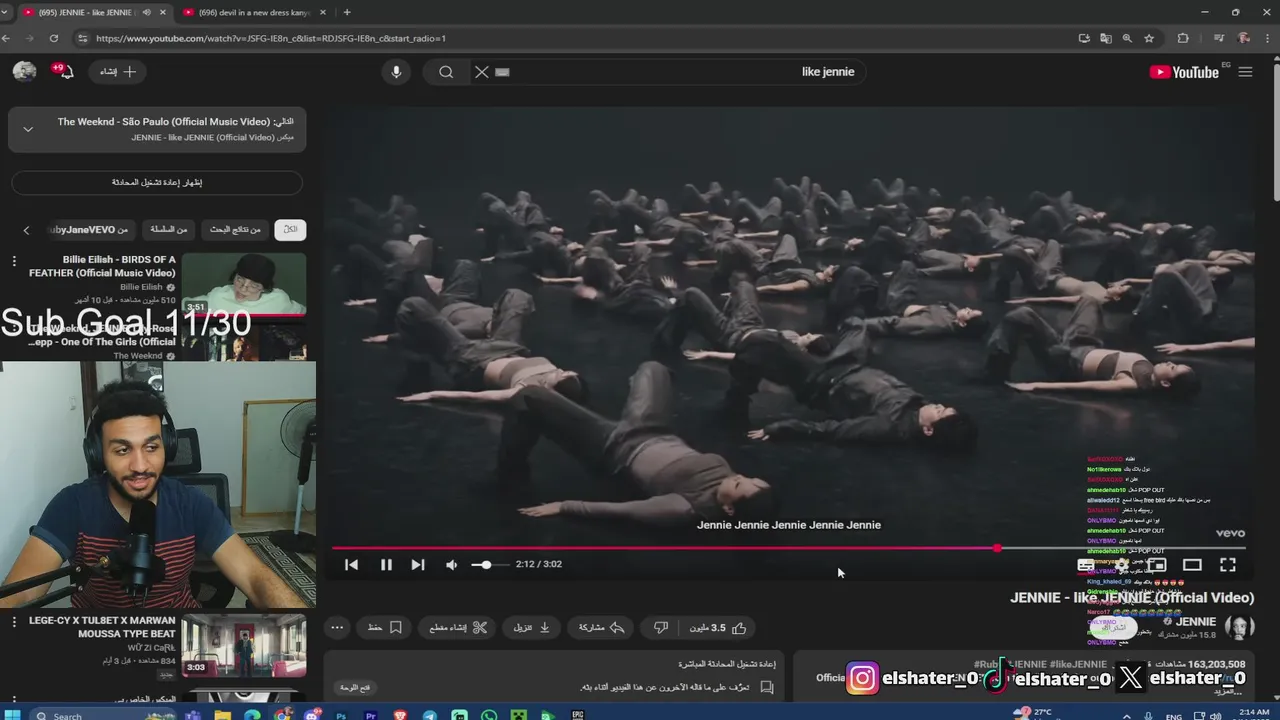1280x720 pixels.
Task: Download the video with download button
Action: 532,628
